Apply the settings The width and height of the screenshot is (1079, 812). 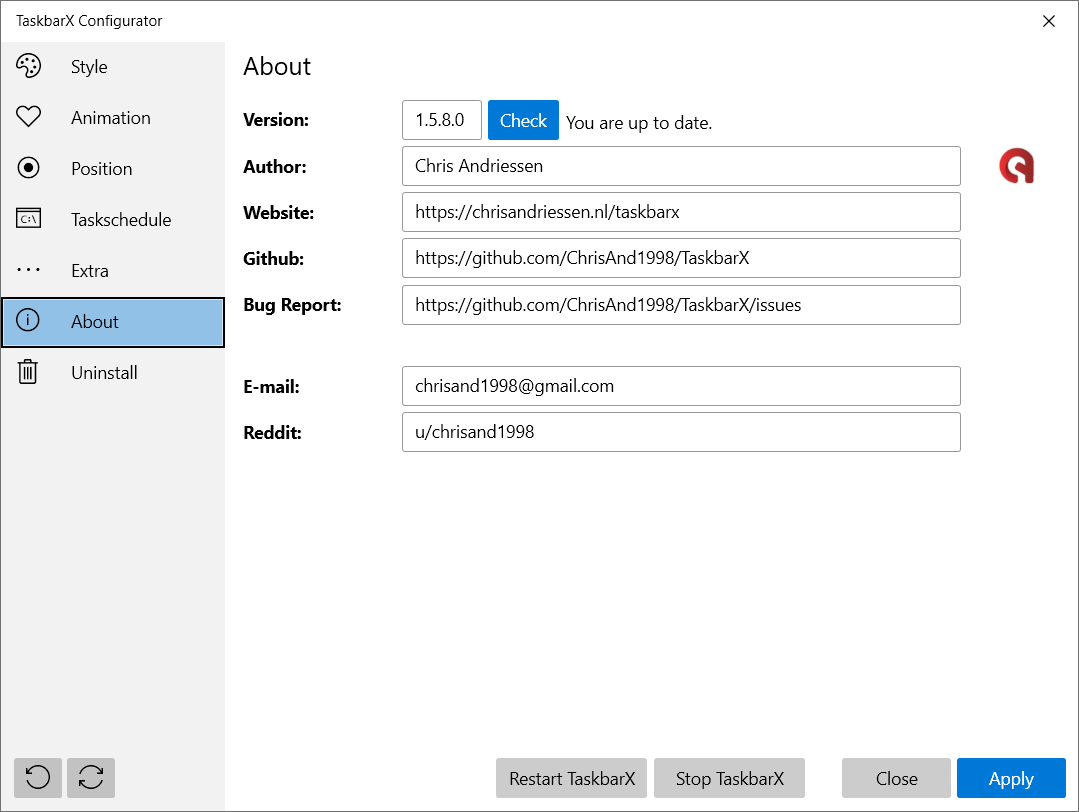[x=1011, y=778]
